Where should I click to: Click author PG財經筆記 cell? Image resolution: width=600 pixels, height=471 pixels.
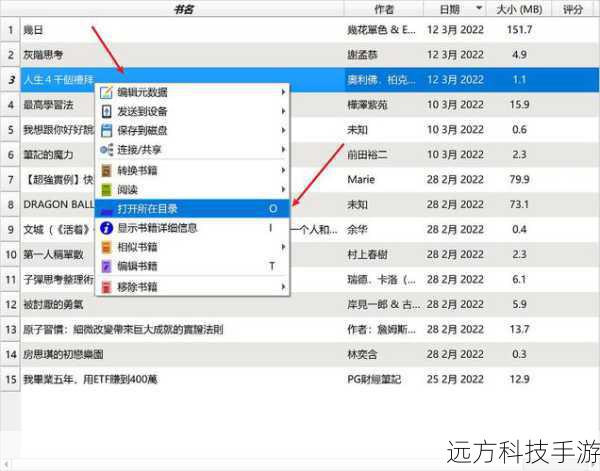374,379
